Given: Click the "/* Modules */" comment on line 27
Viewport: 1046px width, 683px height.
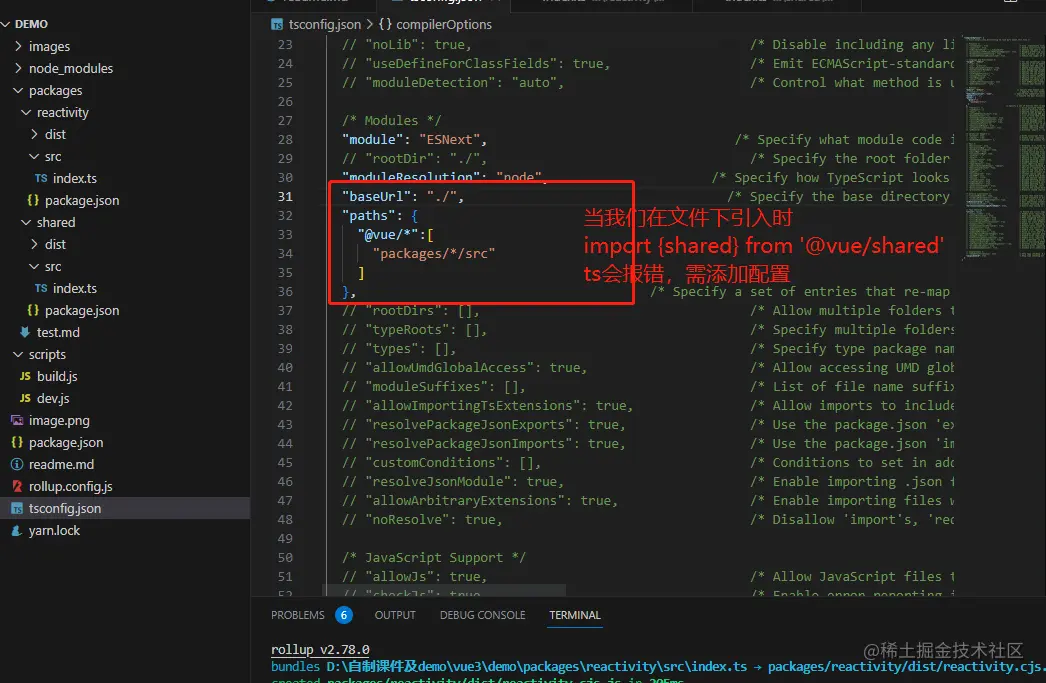Looking at the screenshot, I should 392,121.
